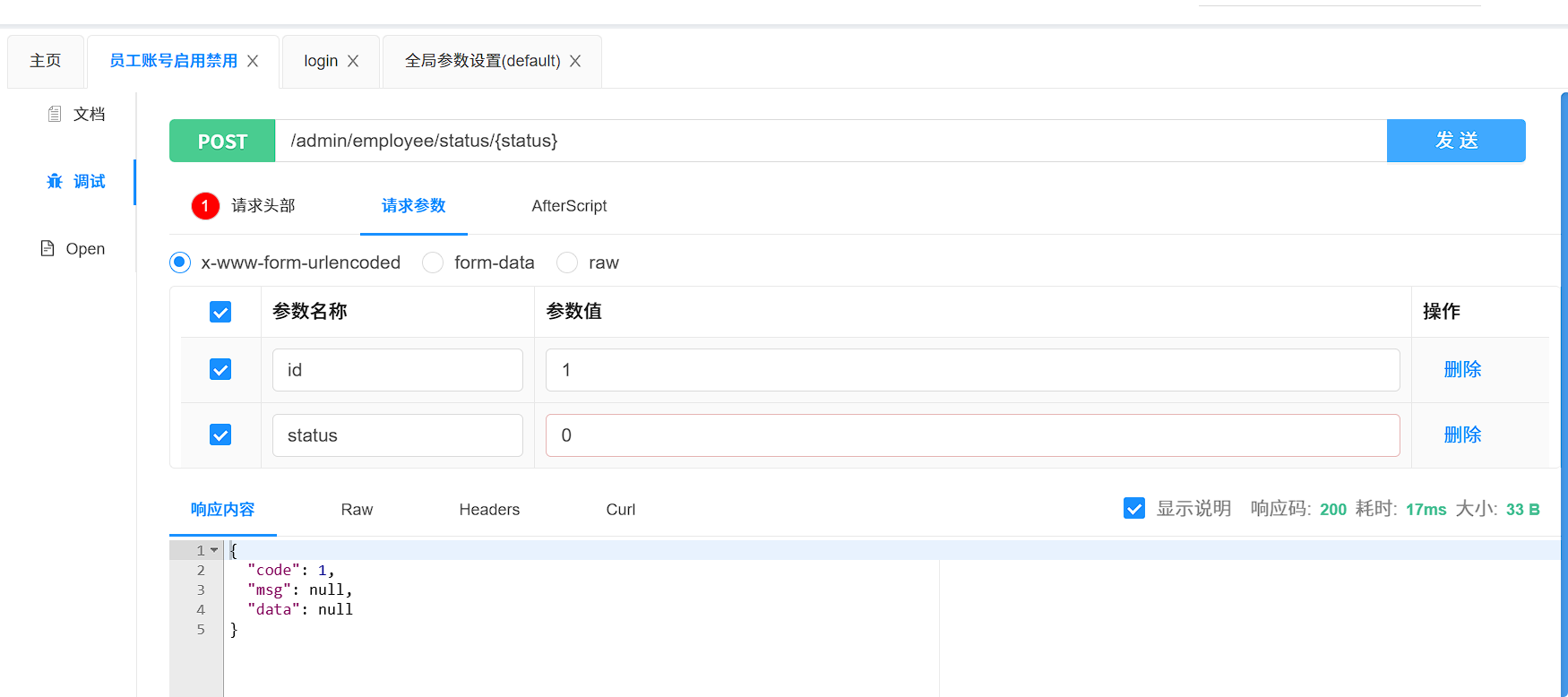Click the Open file icon in sidebar
1568x697 pixels.
pyautogui.click(x=47, y=248)
